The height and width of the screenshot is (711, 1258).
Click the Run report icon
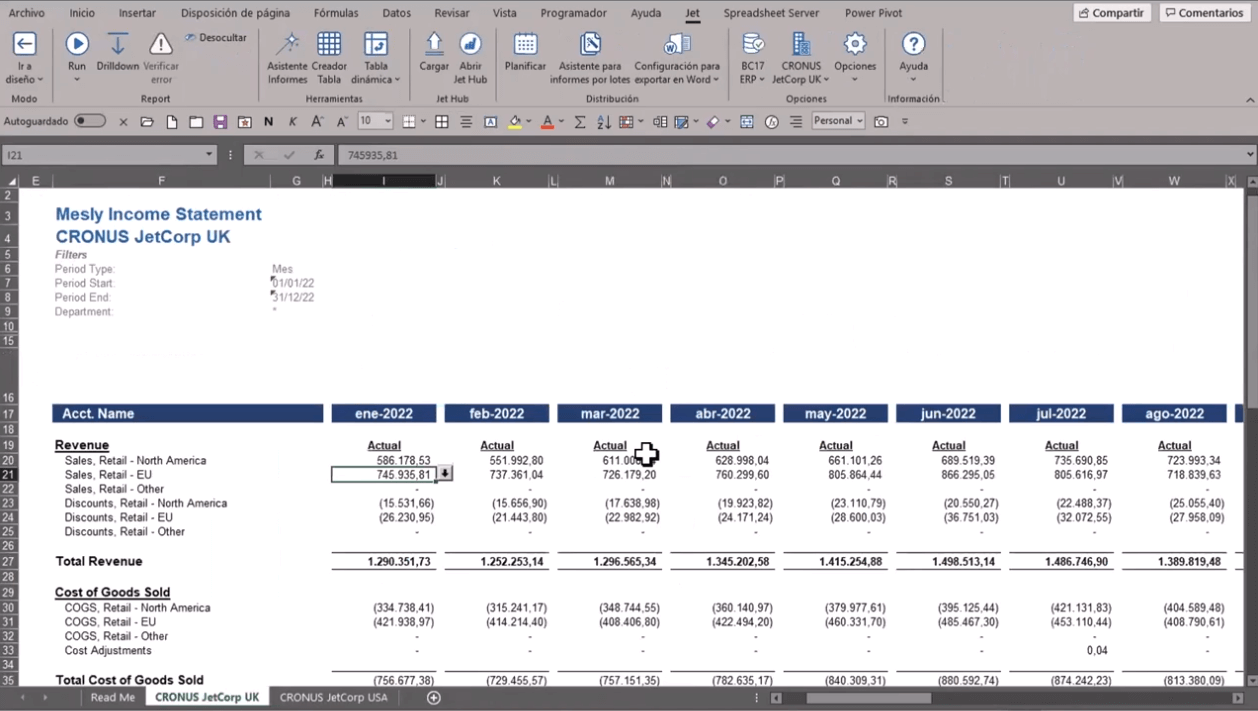(x=77, y=45)
